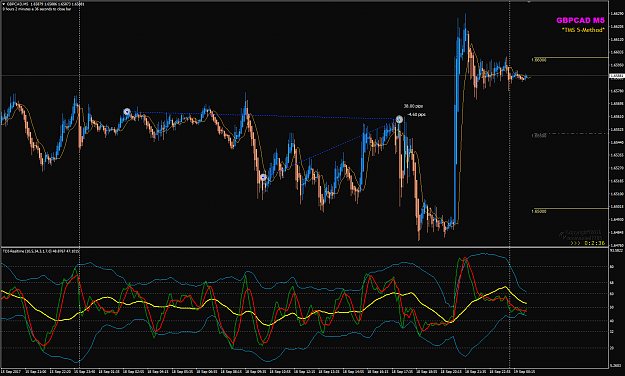Select the 1.65500 dashed level label

pyautogui.click(x=539, y=136)
